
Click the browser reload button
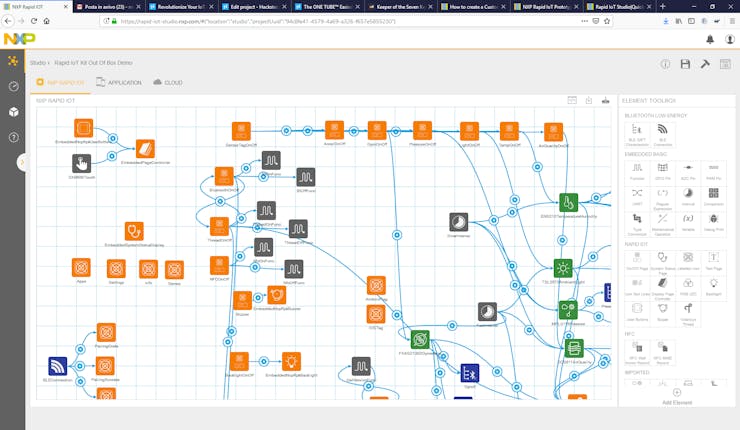coord(34,21)
